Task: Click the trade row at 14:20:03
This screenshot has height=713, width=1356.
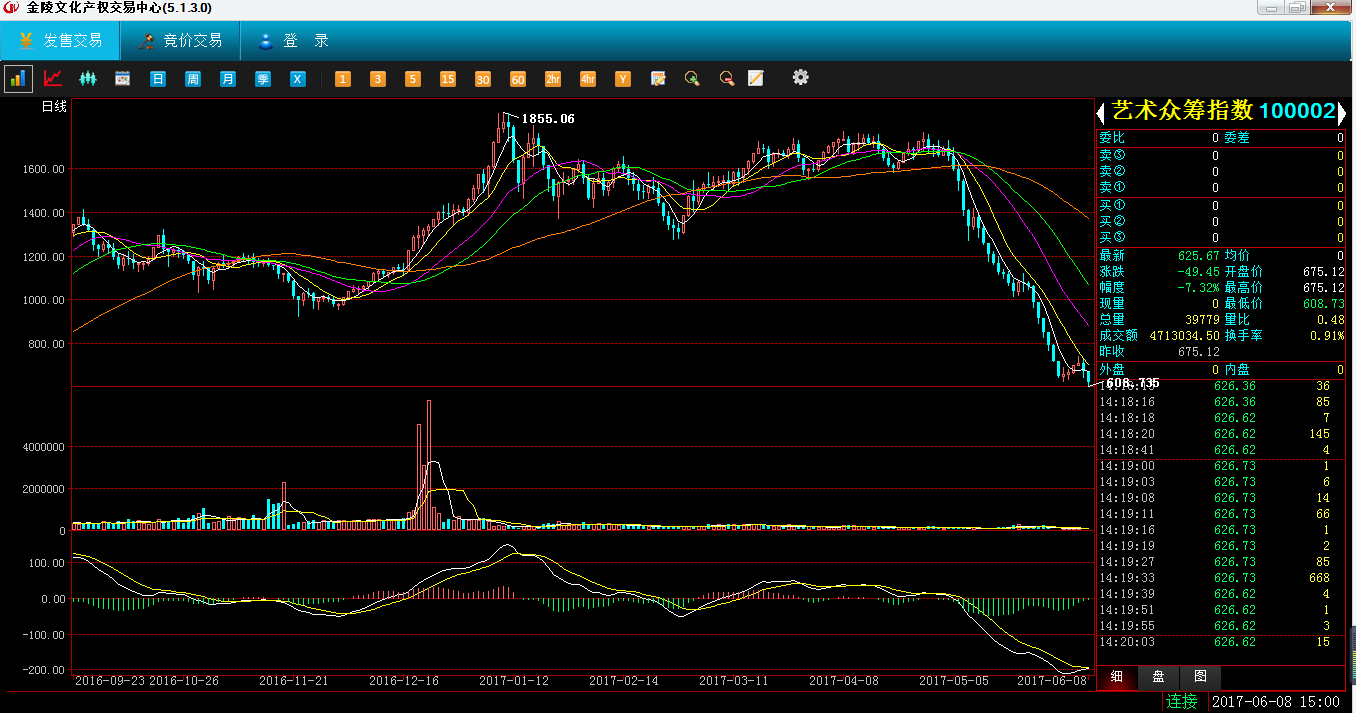Action: [1223, 642]
